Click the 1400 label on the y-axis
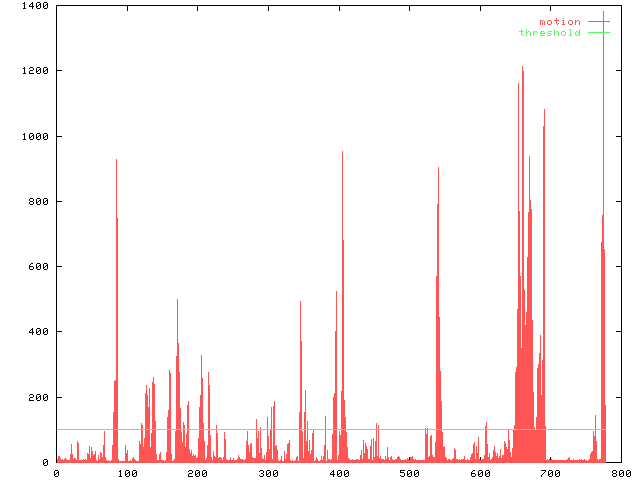Screen dimensions: 640x480 (36, 6)
